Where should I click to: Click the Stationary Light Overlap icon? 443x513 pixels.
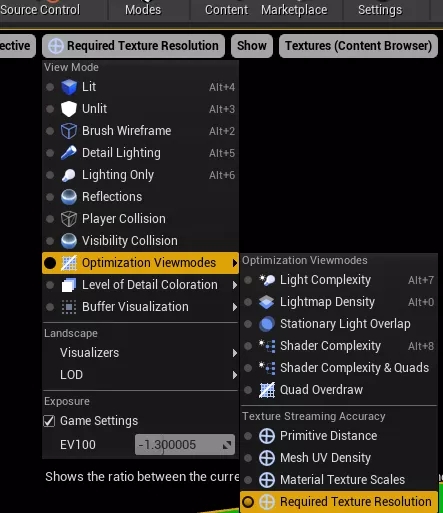coord(267,324)
